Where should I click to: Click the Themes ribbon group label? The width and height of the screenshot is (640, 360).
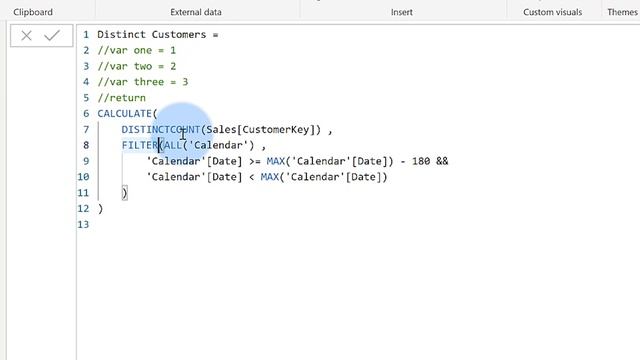pyautogui.click(x=622, y=12)
